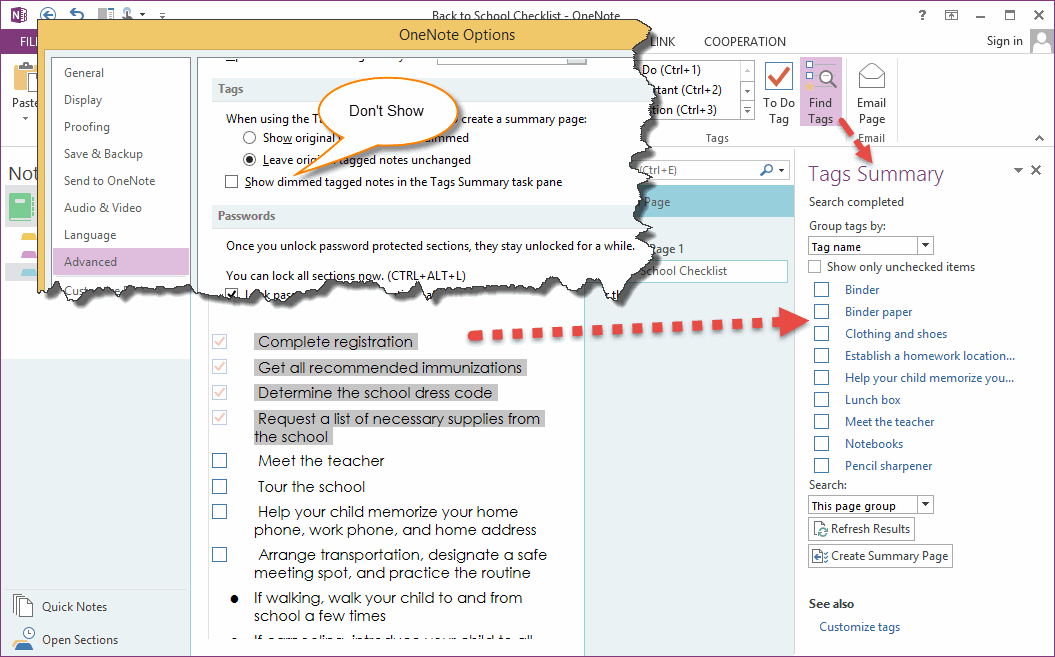The width and height of the screenshot is (1055, 657).
Task: Check the 'Meet the teacher' box on the note page
Action: [x=219, y=460]
